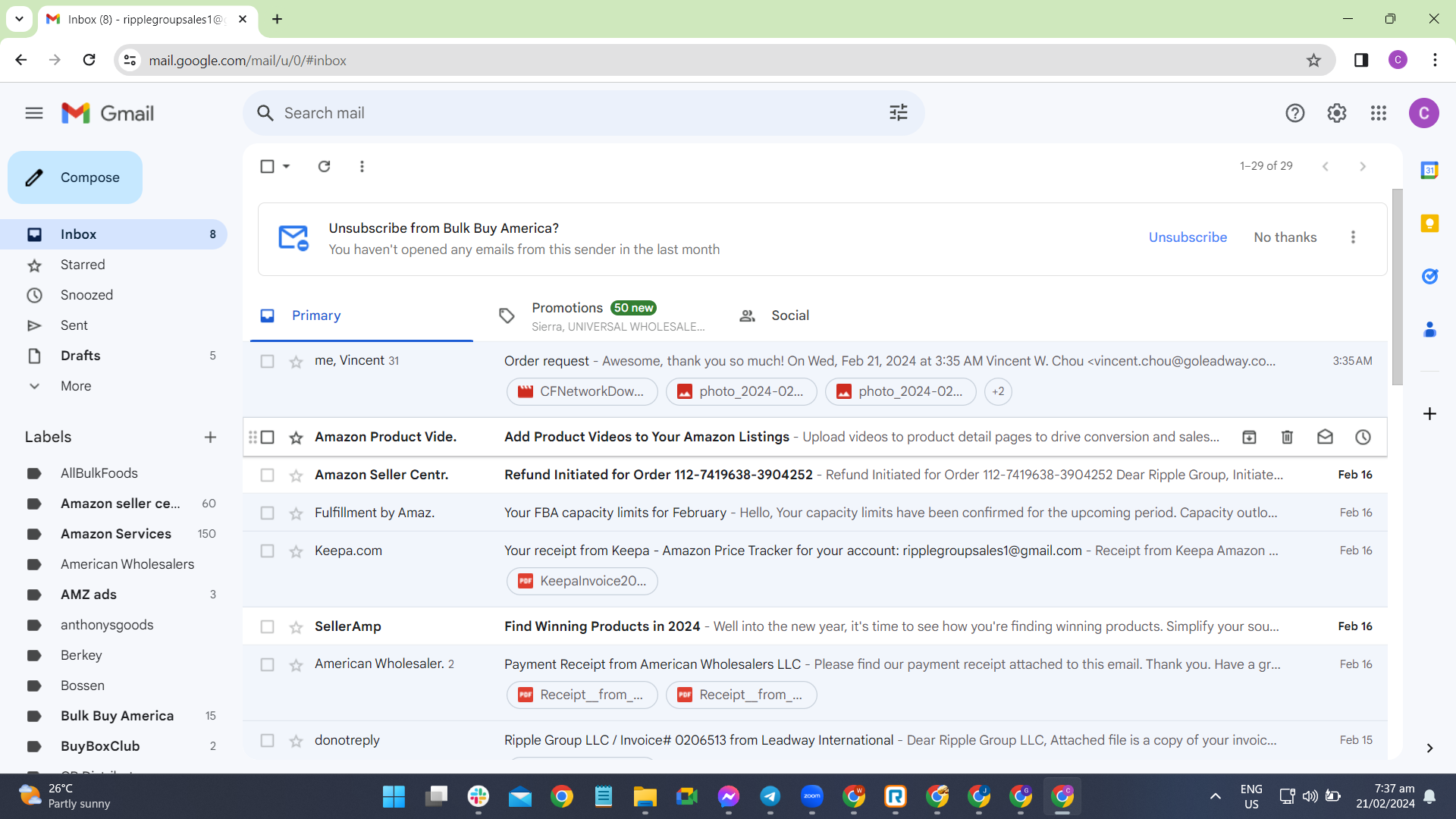Select the Fulfillment by Amazon email checkbox
Image resolution: width=1456 pixels, height=819 pixels.
(x=267, y=513)
